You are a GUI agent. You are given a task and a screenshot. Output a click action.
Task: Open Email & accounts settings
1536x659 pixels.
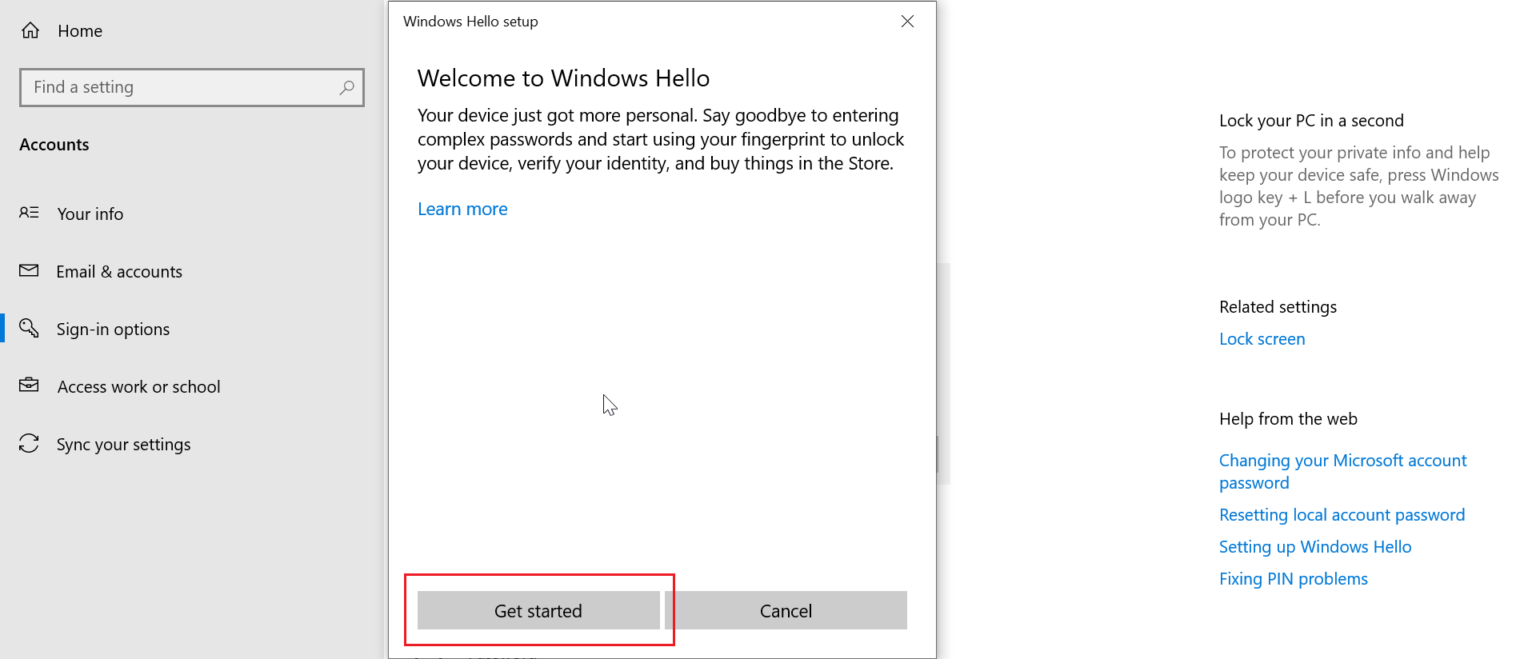coord(119,271)
